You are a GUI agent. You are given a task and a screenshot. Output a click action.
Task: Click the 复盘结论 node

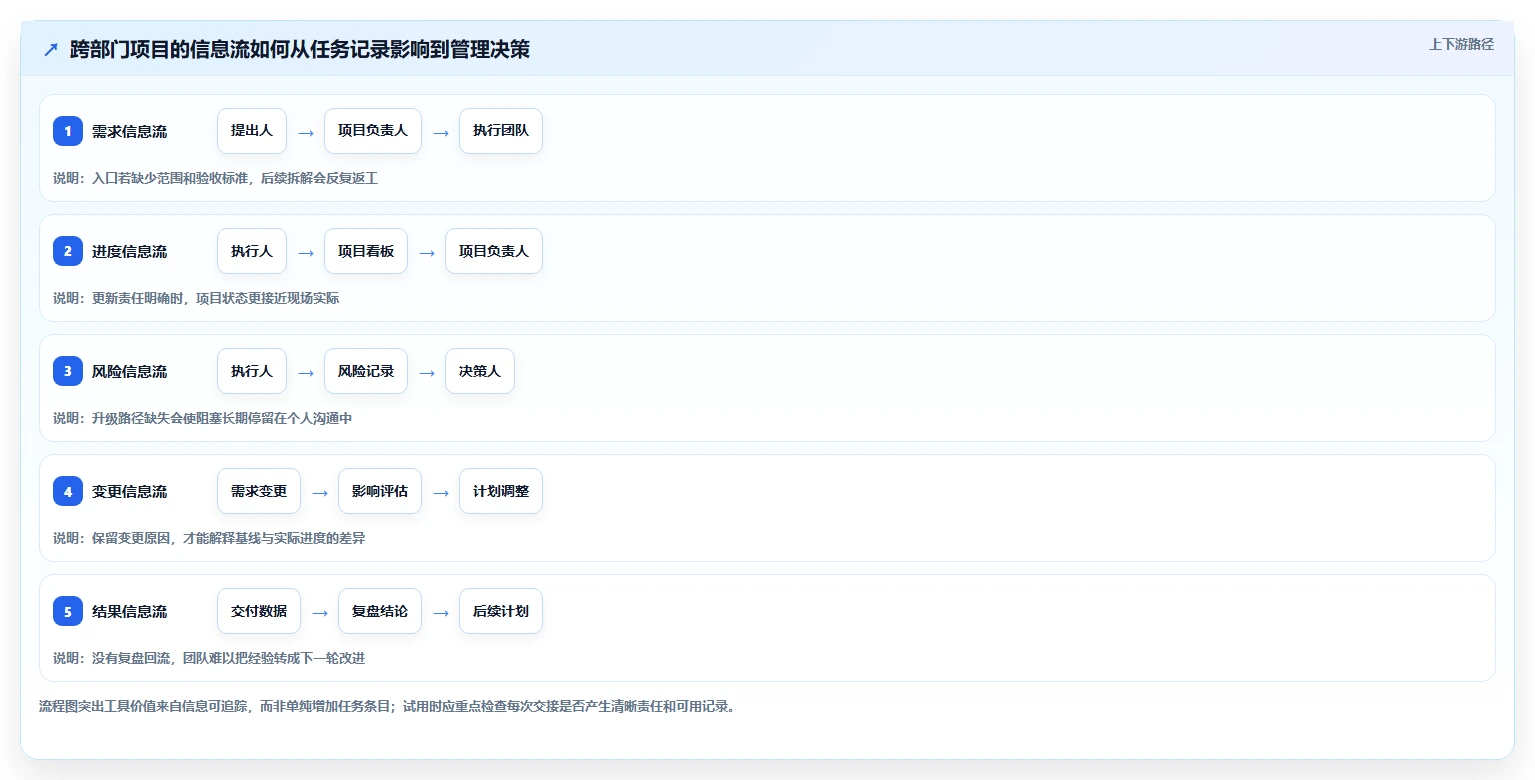pyautogui.click(x=380, y=611)
